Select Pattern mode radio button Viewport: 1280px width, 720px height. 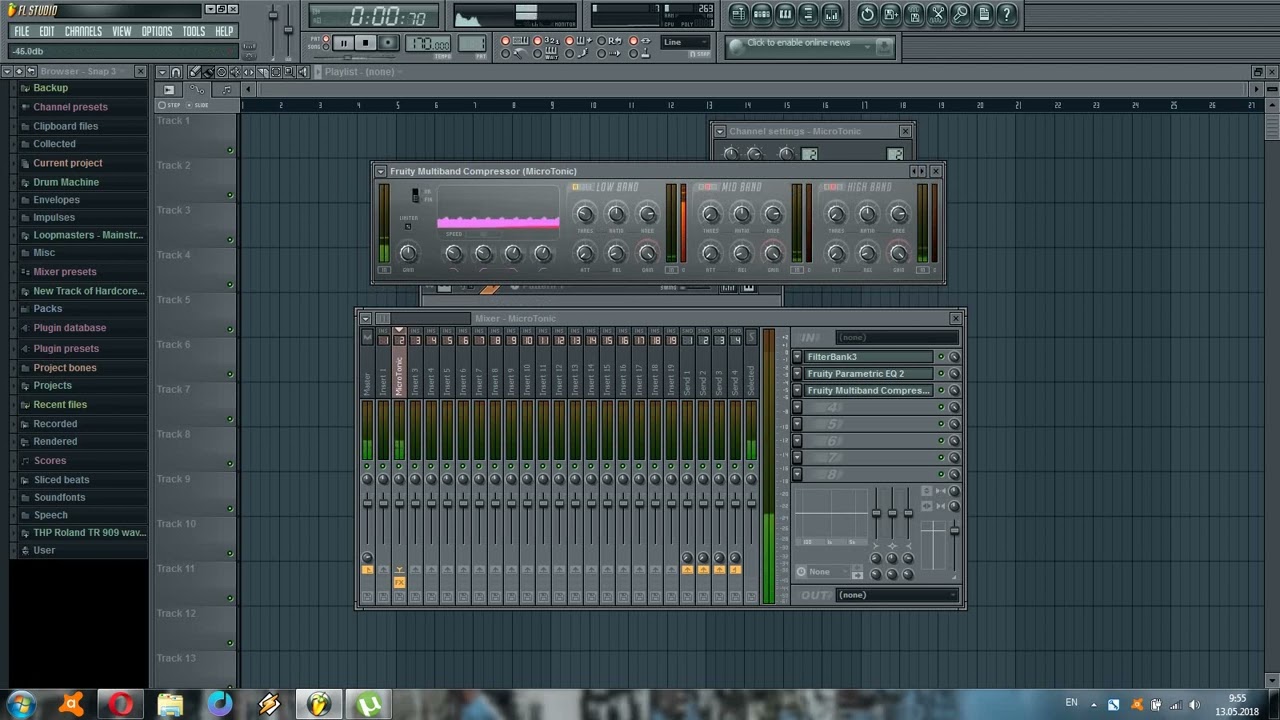pyautogui.click(x=326, y=38)
